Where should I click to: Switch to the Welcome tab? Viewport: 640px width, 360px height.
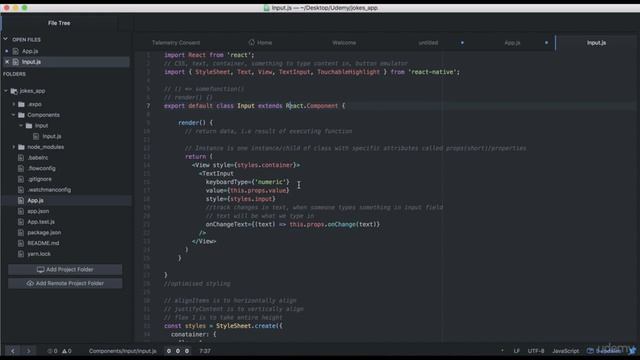(x=344, y=42)
